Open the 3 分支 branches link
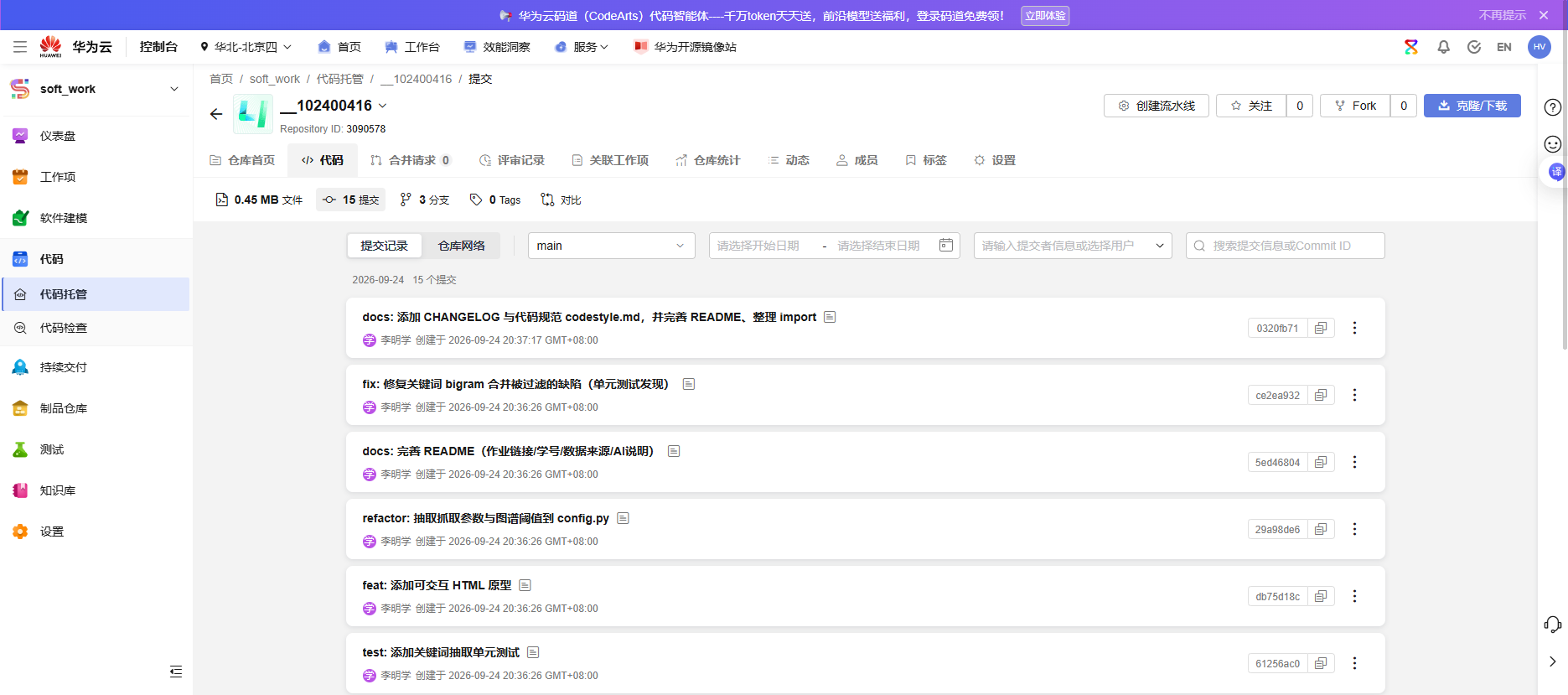The width and height of the screenshot is (1568, 695). 425,200
